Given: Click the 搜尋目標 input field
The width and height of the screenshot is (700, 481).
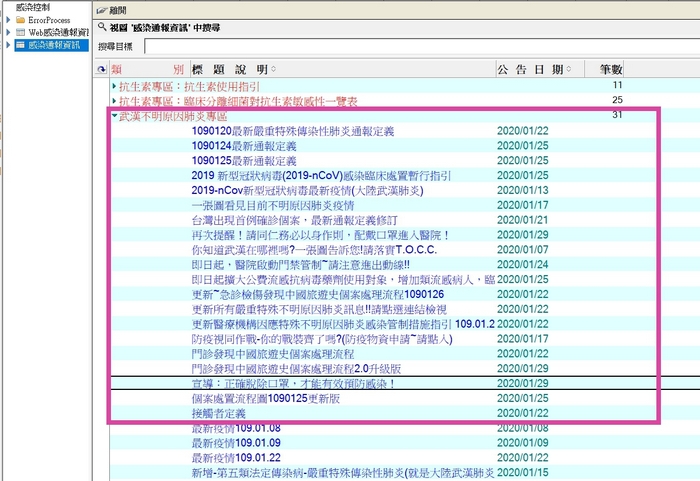Looking at the screenshot, I should click(x=421, y=46).
